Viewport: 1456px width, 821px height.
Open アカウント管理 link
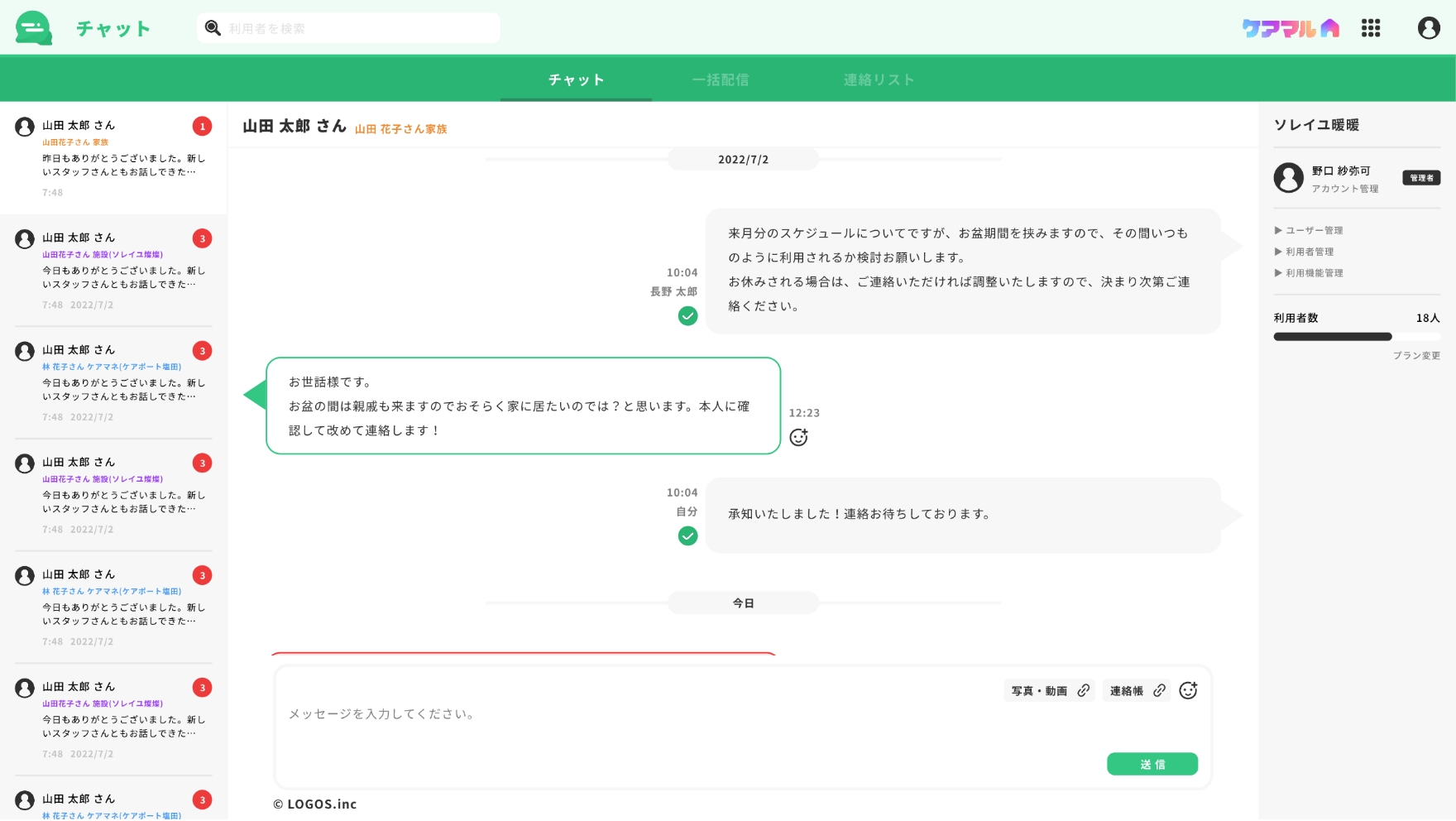(1344, 189)
